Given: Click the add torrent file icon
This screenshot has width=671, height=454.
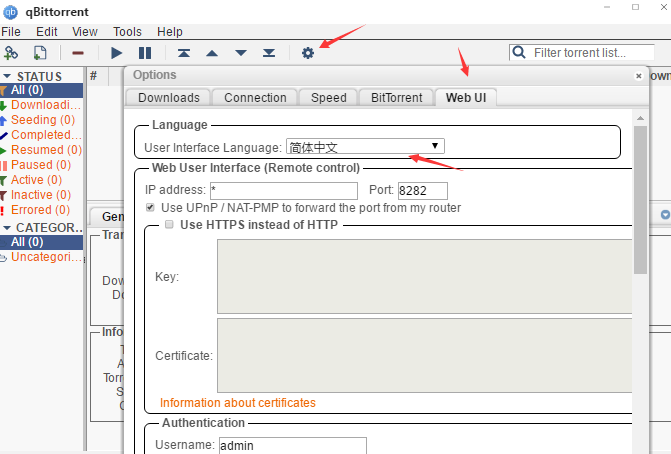Looking at the screenshot, I should click(x=40, y=52).
